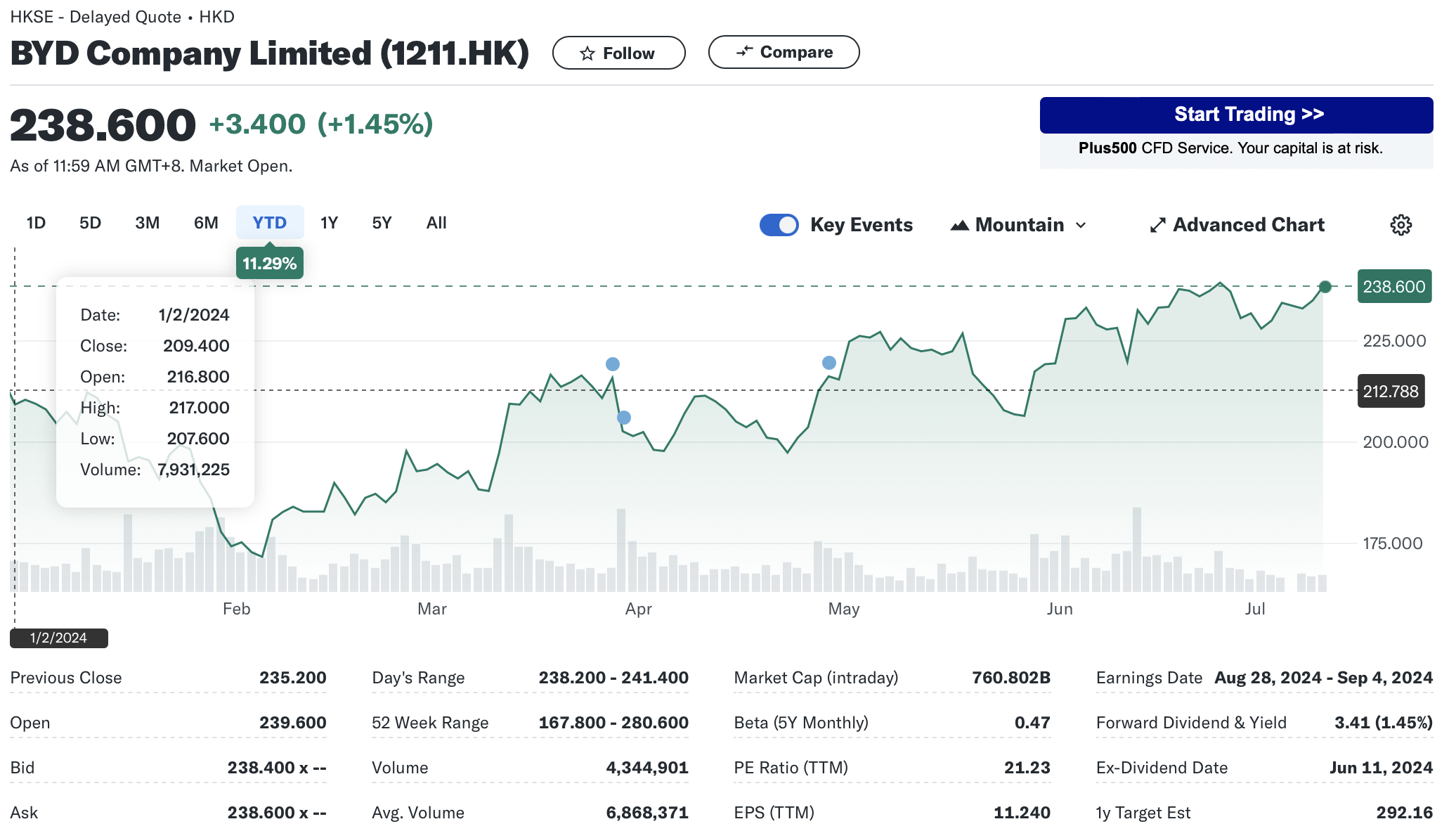Click the key event dot near May
1456x831 pixels.
[x=829, y=363]
